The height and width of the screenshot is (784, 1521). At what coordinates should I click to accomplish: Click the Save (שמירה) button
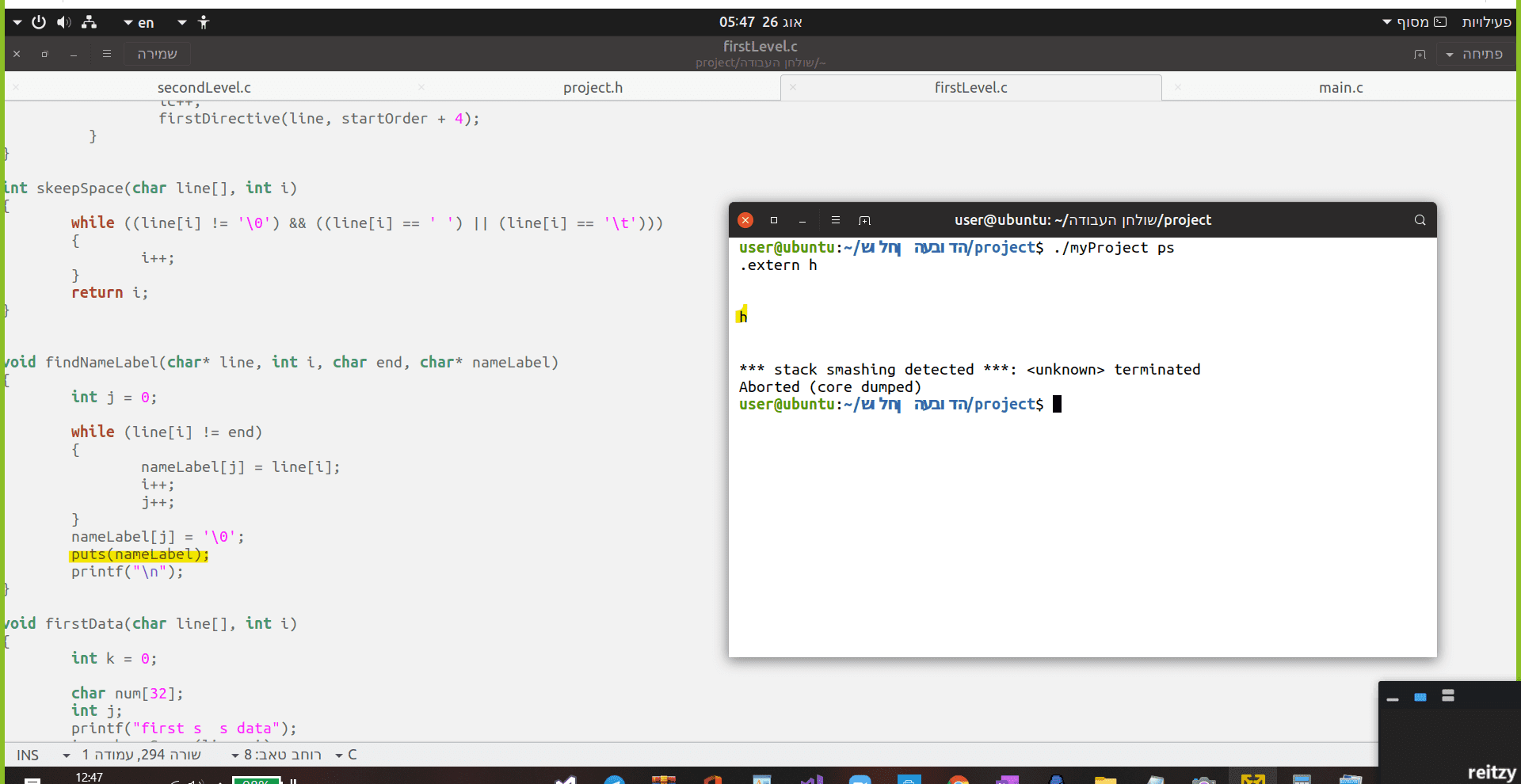coord(157,54)
